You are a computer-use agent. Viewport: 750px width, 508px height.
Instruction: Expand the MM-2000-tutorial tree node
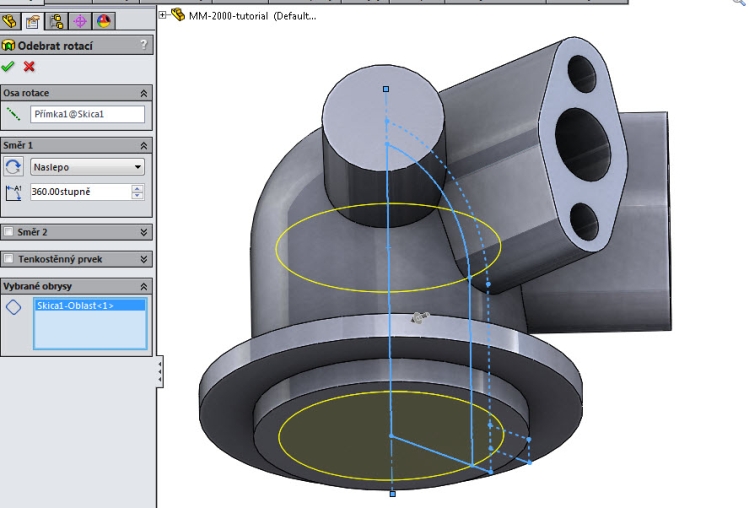(164, 15)
